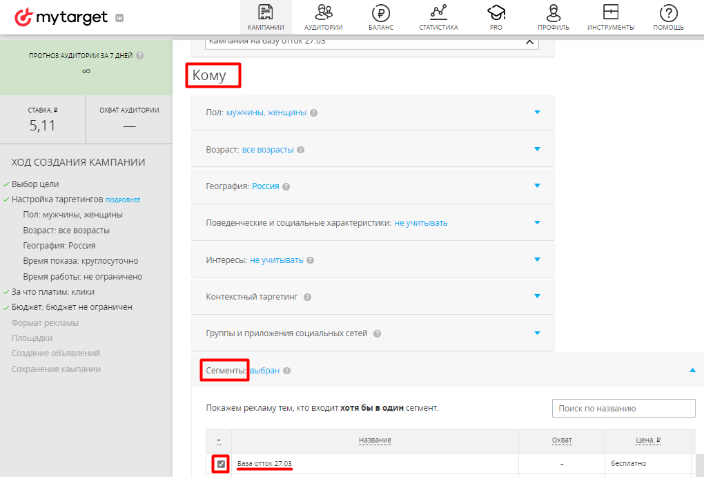Image resolution: width=704 pixels, height=477 pixels.
Task: Open the Аудитории section icon
Action: point(323,13)
